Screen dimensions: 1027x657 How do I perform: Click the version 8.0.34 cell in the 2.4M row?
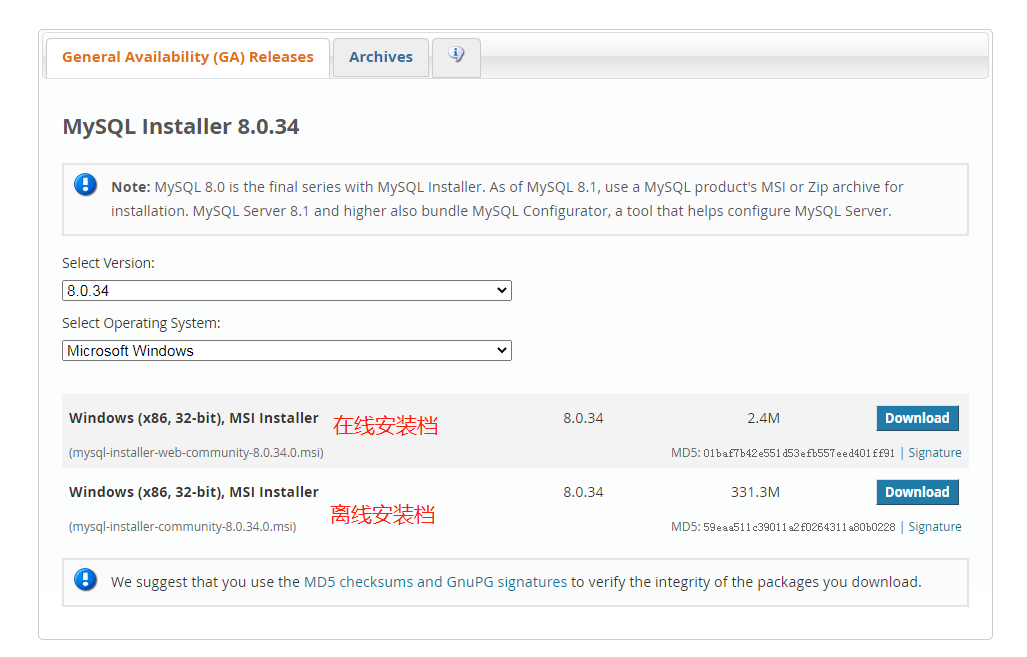pos(583,419)
